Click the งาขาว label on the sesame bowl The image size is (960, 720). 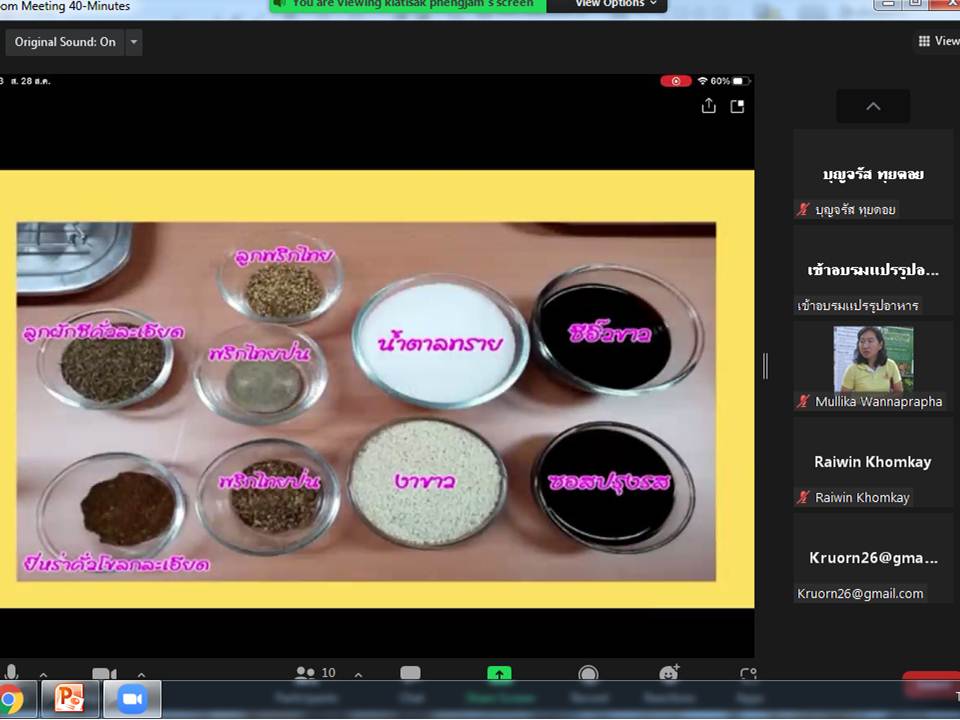point(425,481)
